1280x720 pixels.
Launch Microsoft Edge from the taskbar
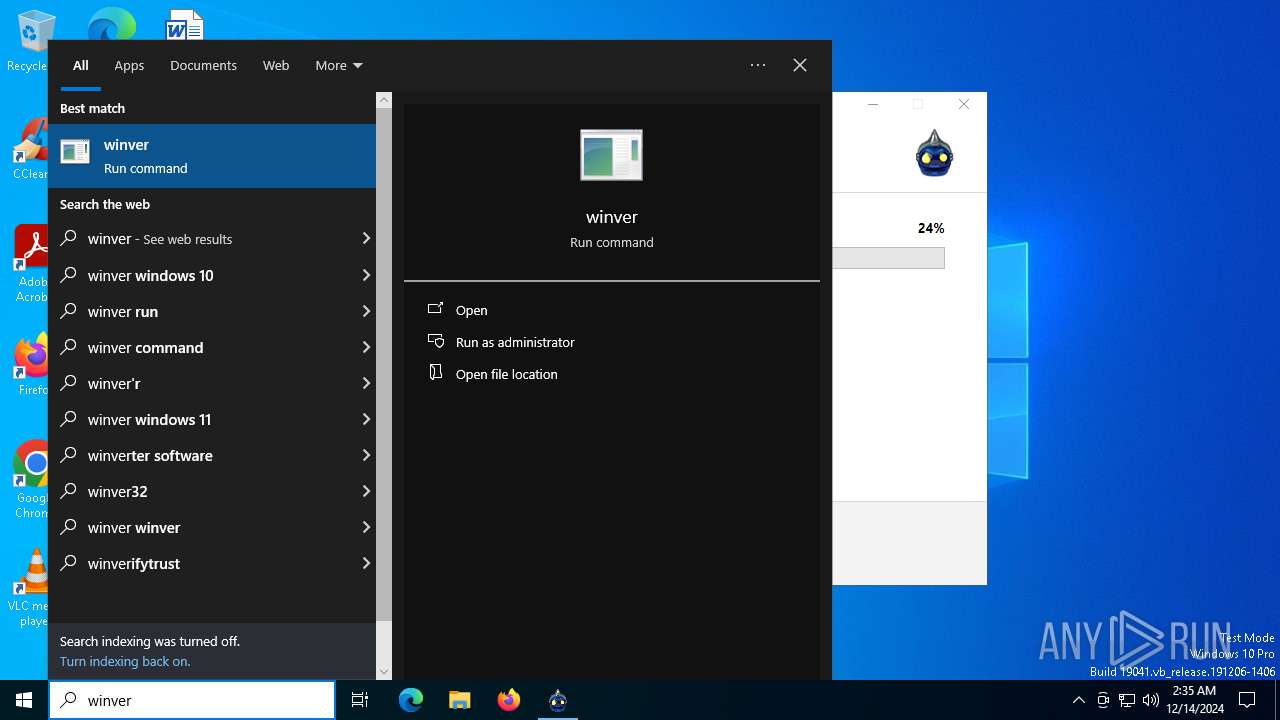[x=411, y=700]
